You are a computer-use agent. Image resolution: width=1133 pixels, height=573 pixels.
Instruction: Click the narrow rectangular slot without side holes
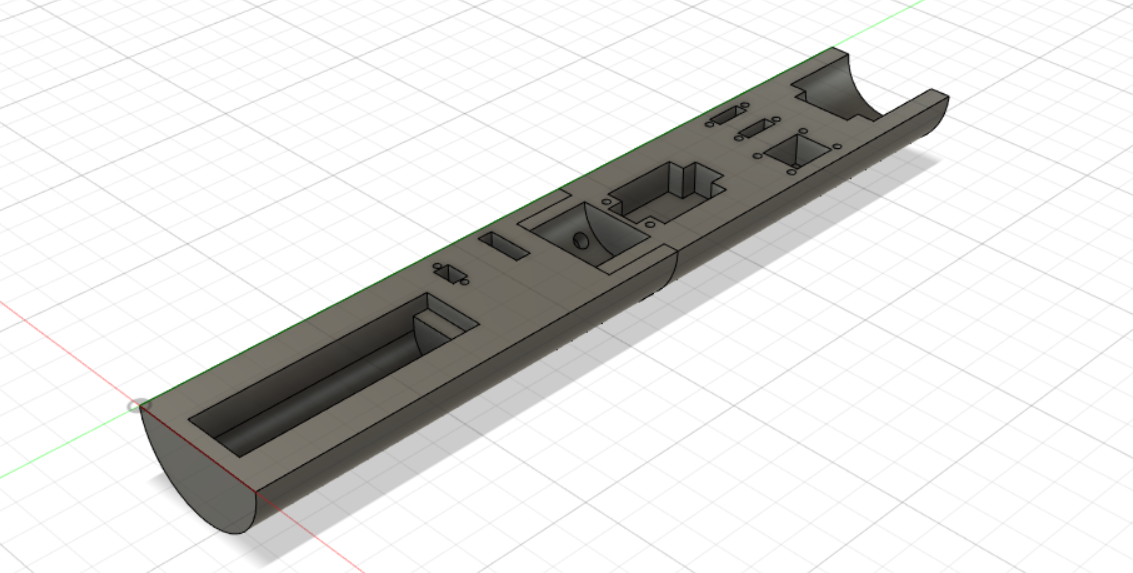tap(503, 246)
